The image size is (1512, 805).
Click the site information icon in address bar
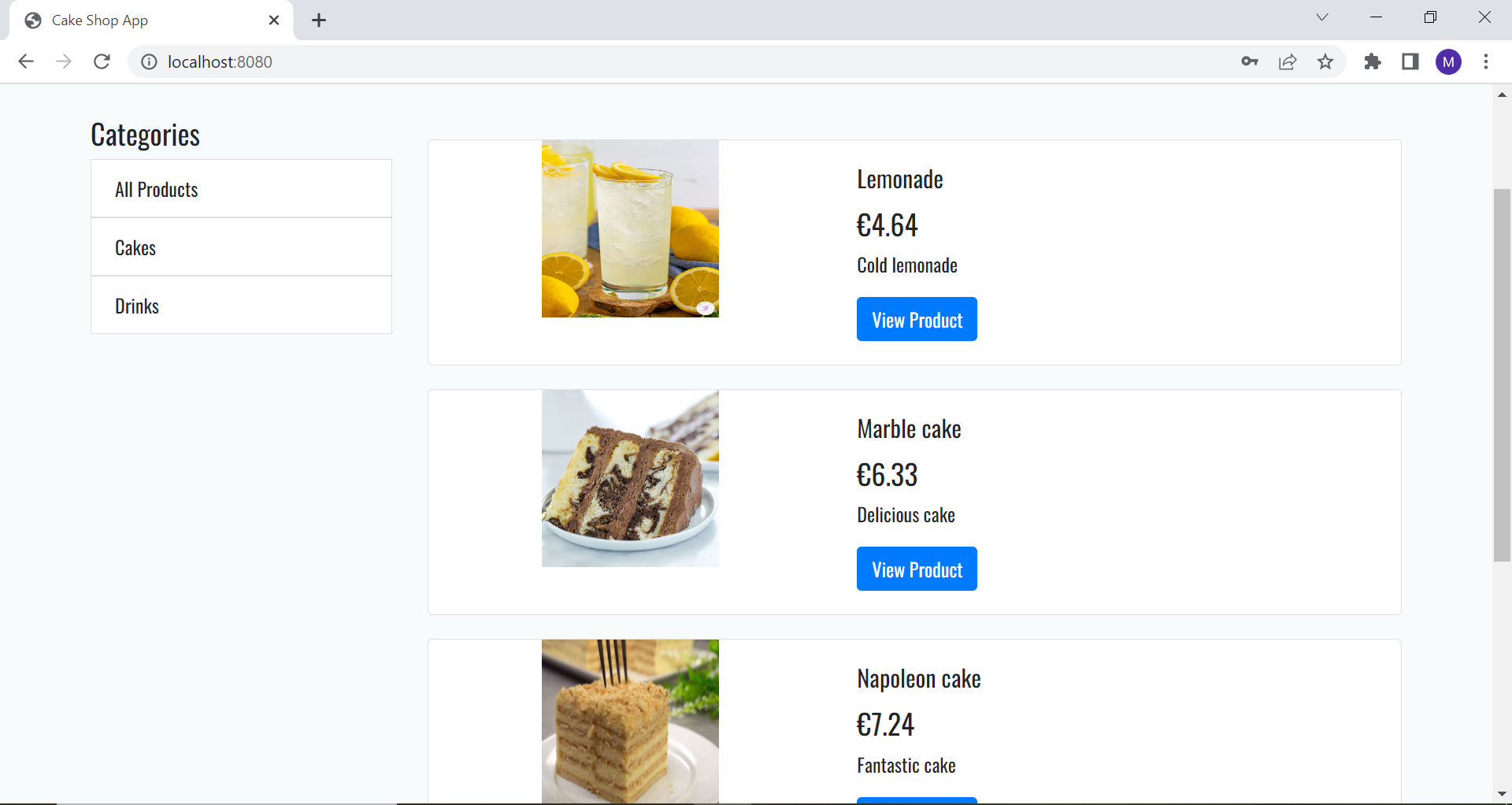point(148,61)
